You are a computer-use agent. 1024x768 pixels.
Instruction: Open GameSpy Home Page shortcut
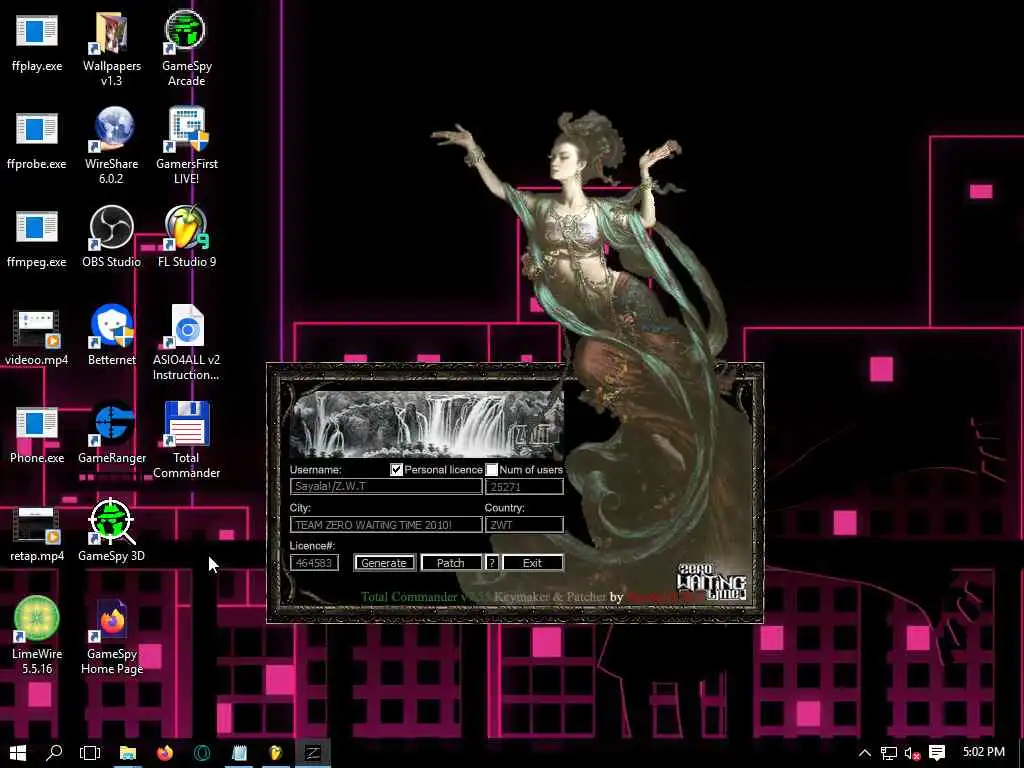112,636
